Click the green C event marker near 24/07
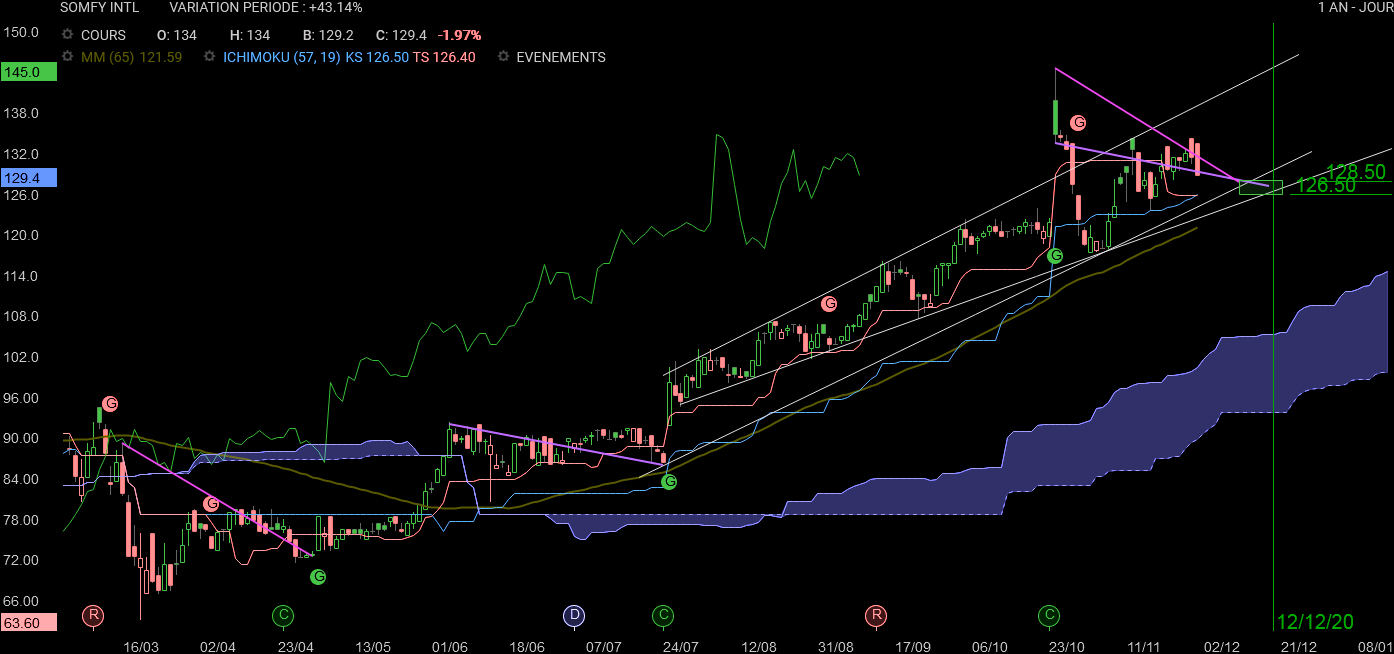 662,614
